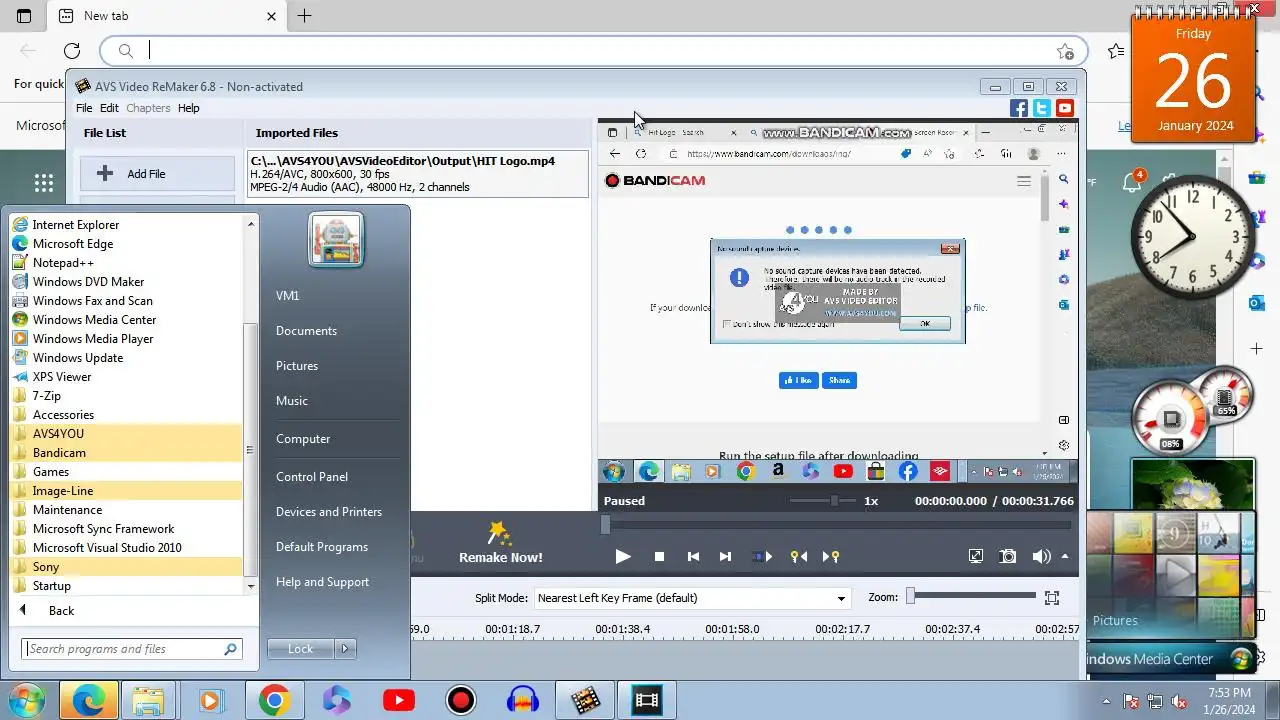Screen dimensions: 1280x720
Task: Open Help and Support
Action: (322, 582)
